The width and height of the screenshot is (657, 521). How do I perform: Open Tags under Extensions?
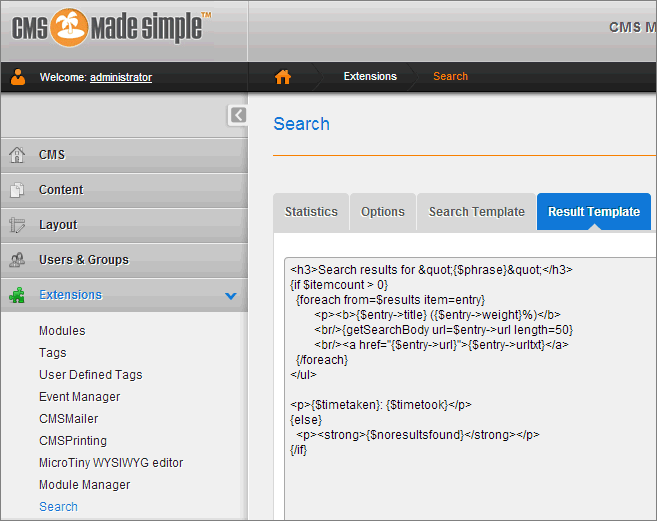(x=53, y=353)
